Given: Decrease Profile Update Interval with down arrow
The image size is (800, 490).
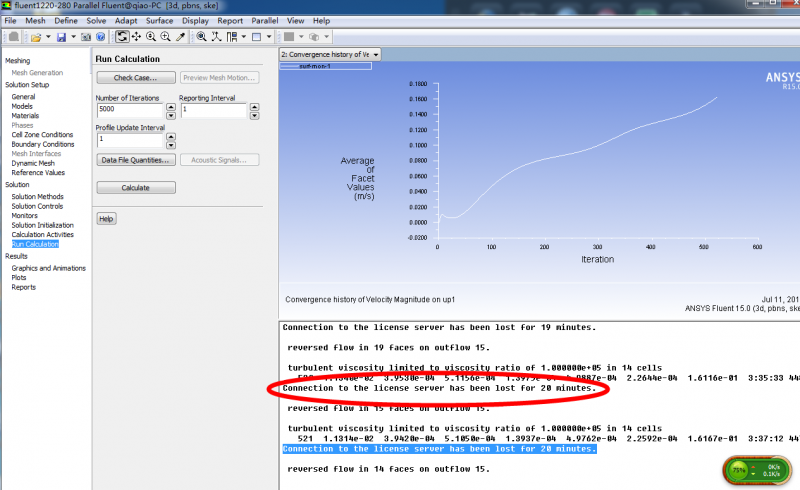Looking at the screenshot, I should (x=171, y=145).
